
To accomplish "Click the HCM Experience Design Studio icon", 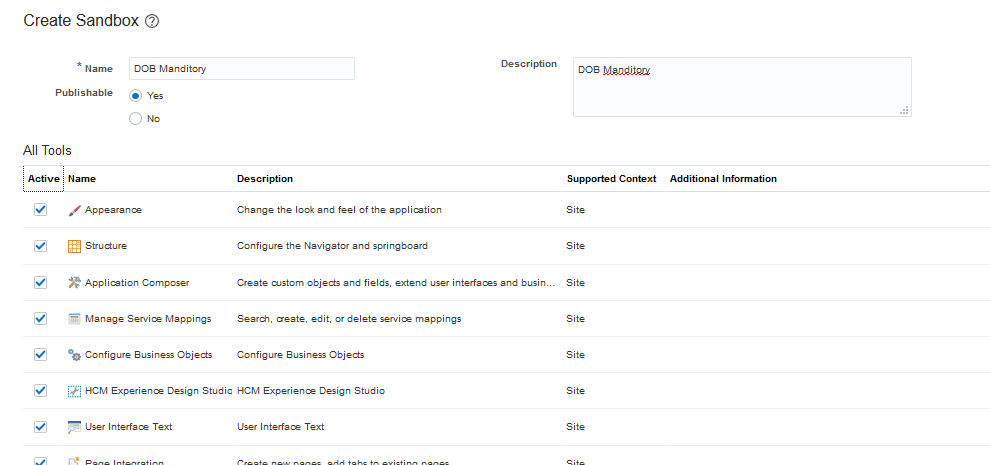I will (x=74, y=391).
